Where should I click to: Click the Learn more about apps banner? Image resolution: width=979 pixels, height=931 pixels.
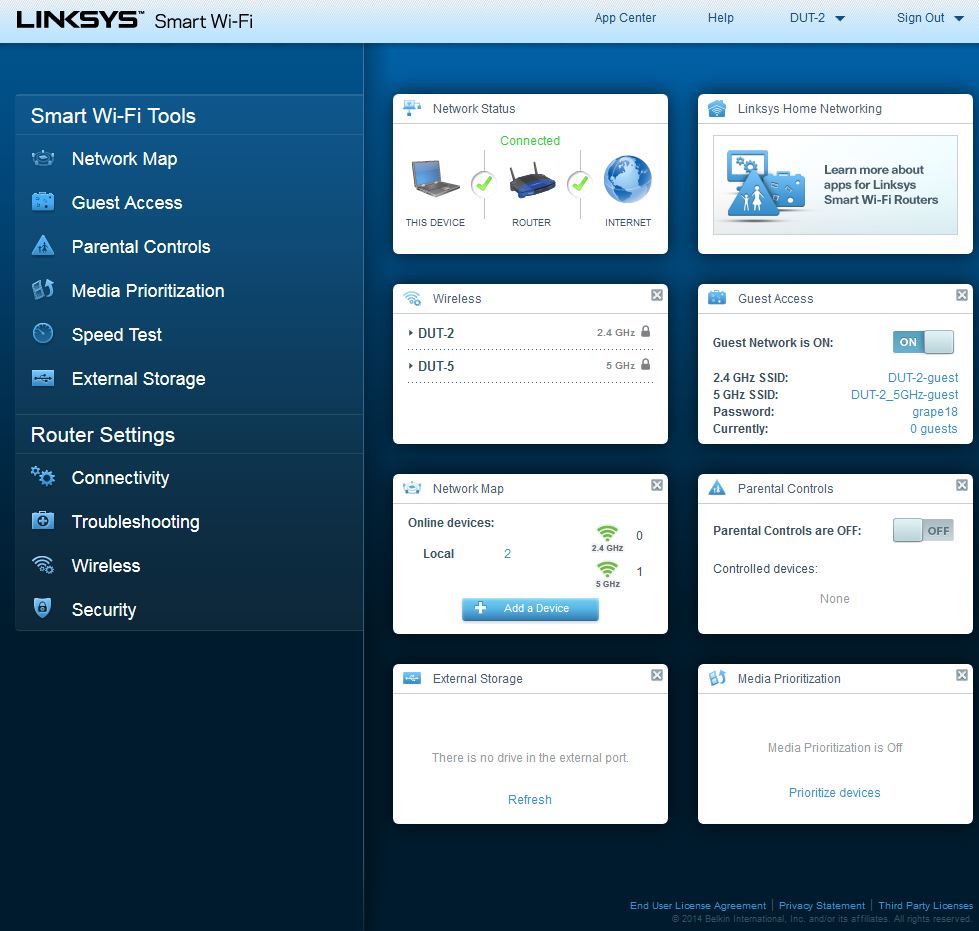coord(835,185)
